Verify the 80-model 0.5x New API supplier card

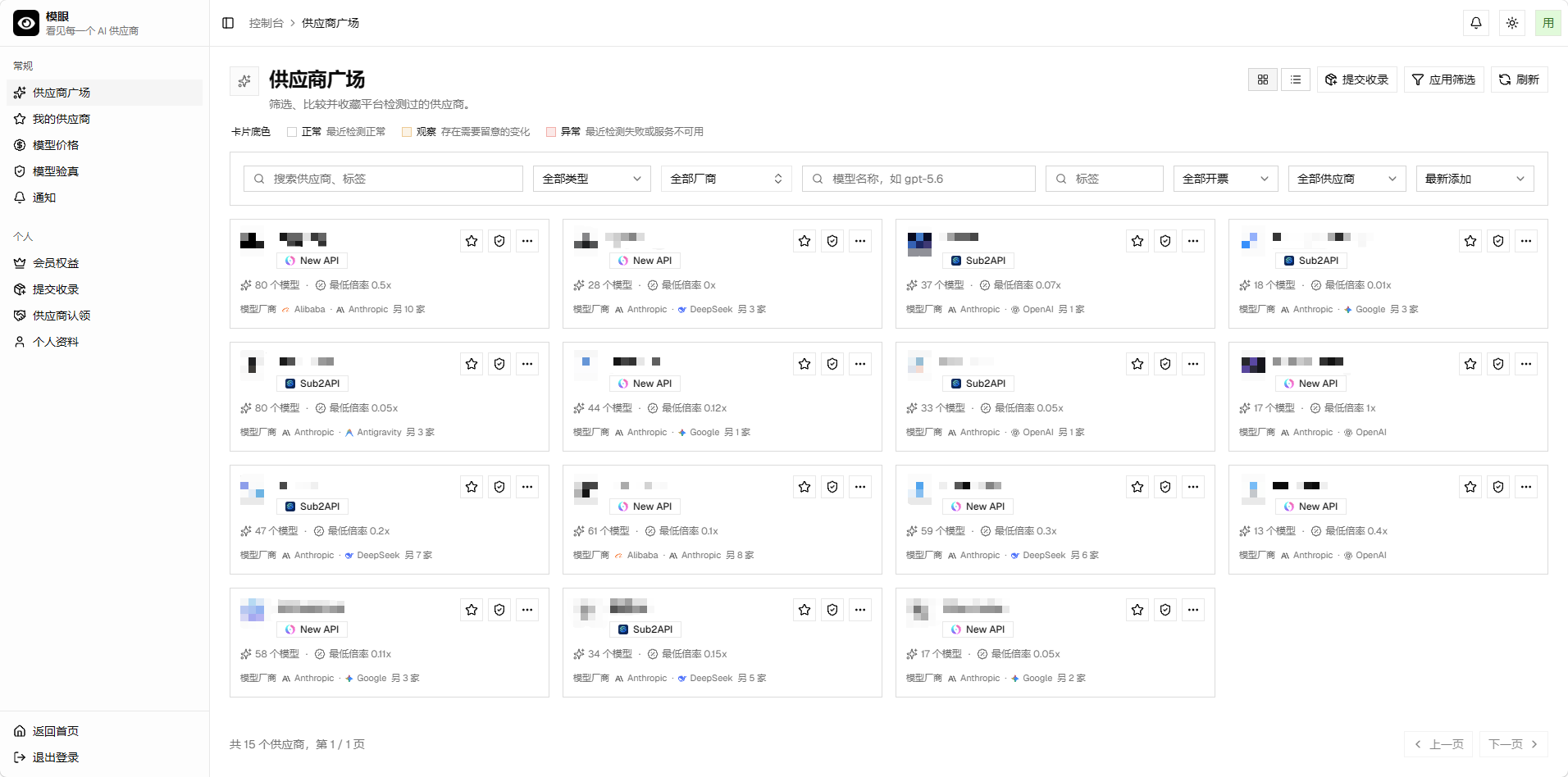499,241
